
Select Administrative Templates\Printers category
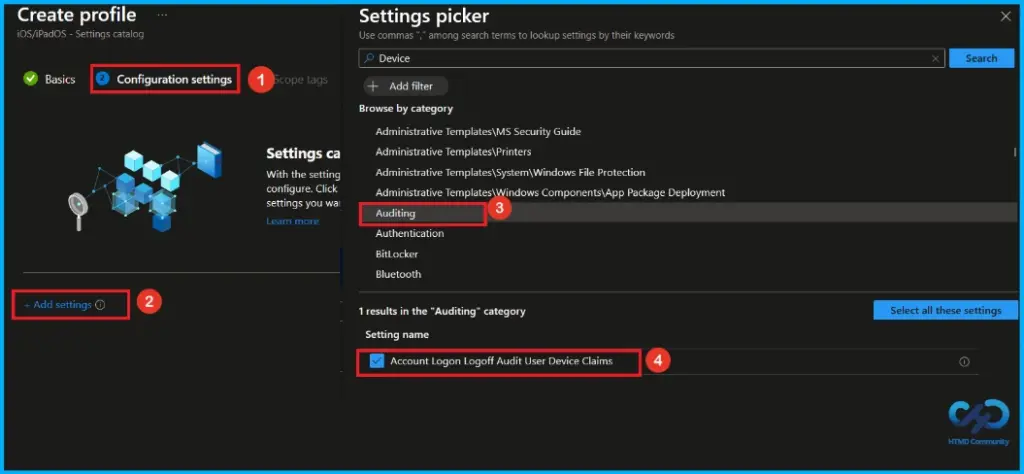tap(453, 152)
